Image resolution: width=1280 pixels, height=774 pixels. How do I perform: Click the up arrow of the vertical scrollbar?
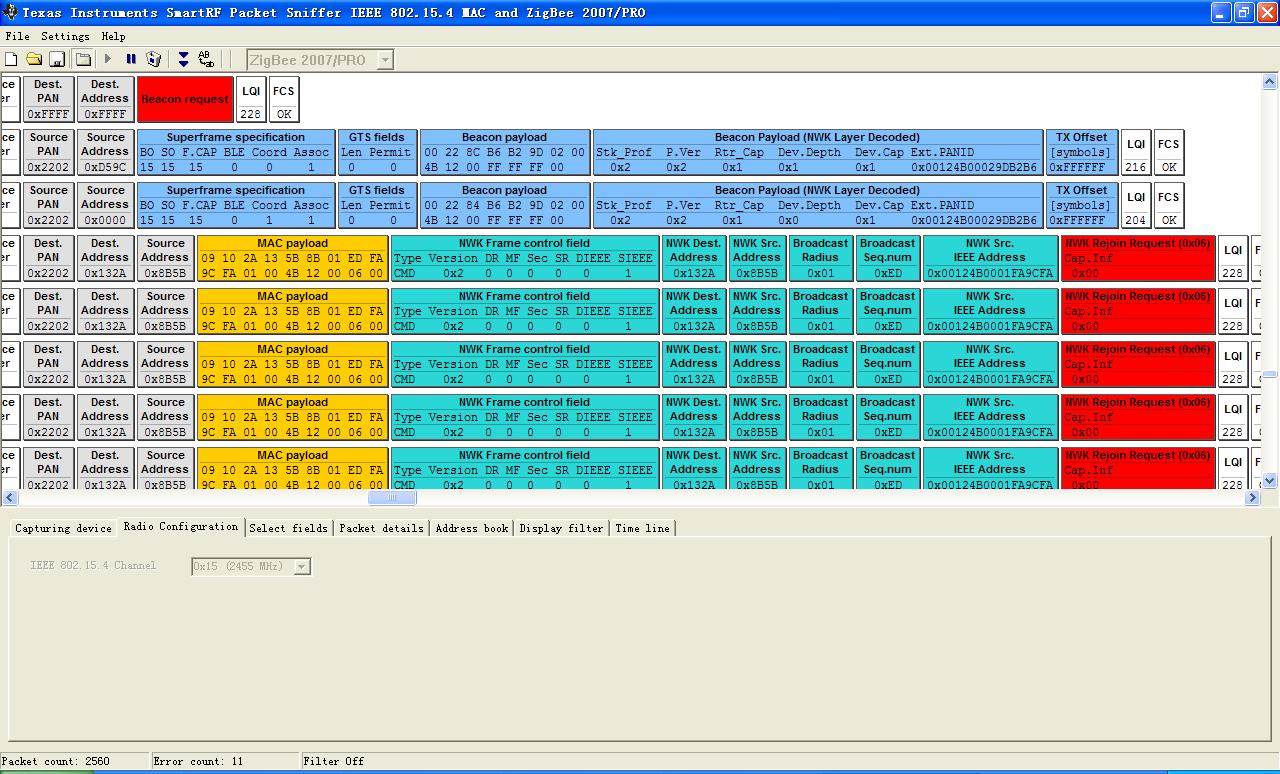[1270, 80]
